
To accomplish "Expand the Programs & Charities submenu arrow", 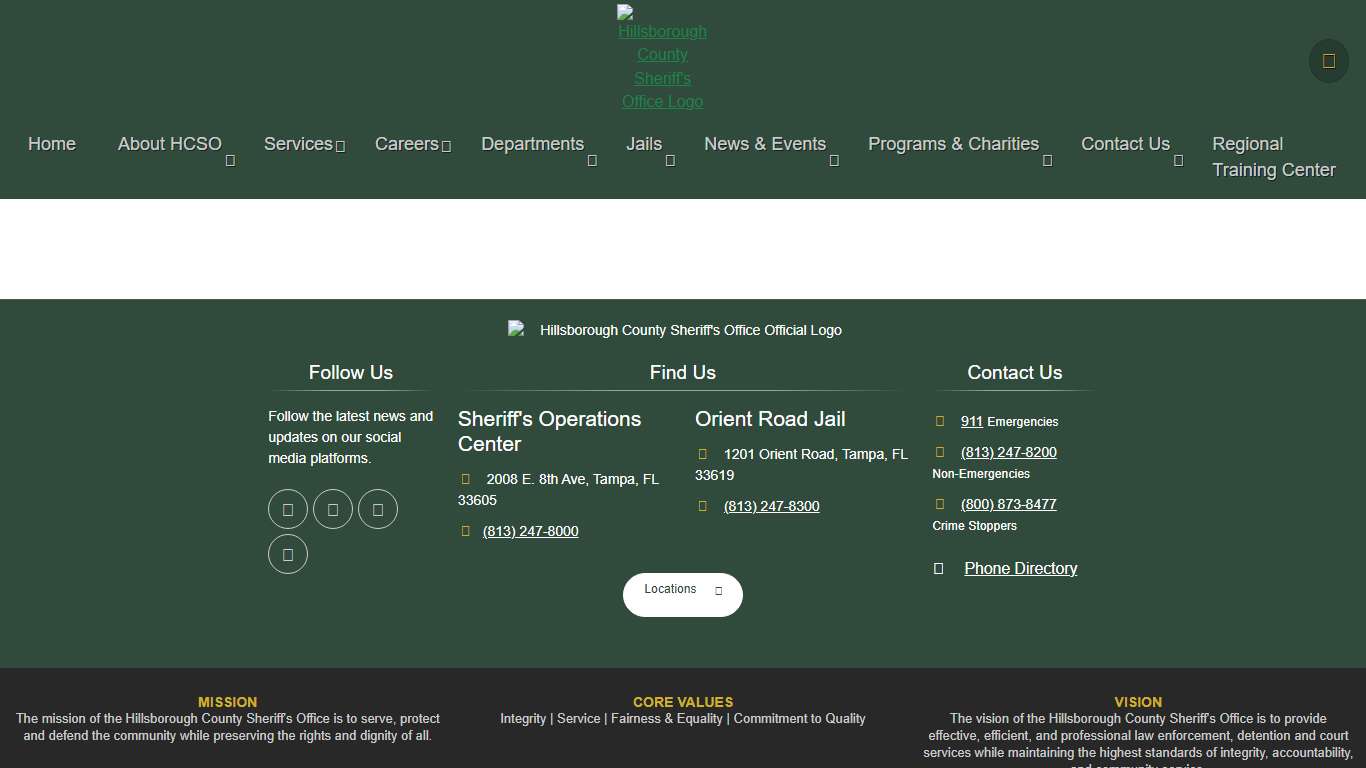I will pyautogui.click(x=1047, y=160).
